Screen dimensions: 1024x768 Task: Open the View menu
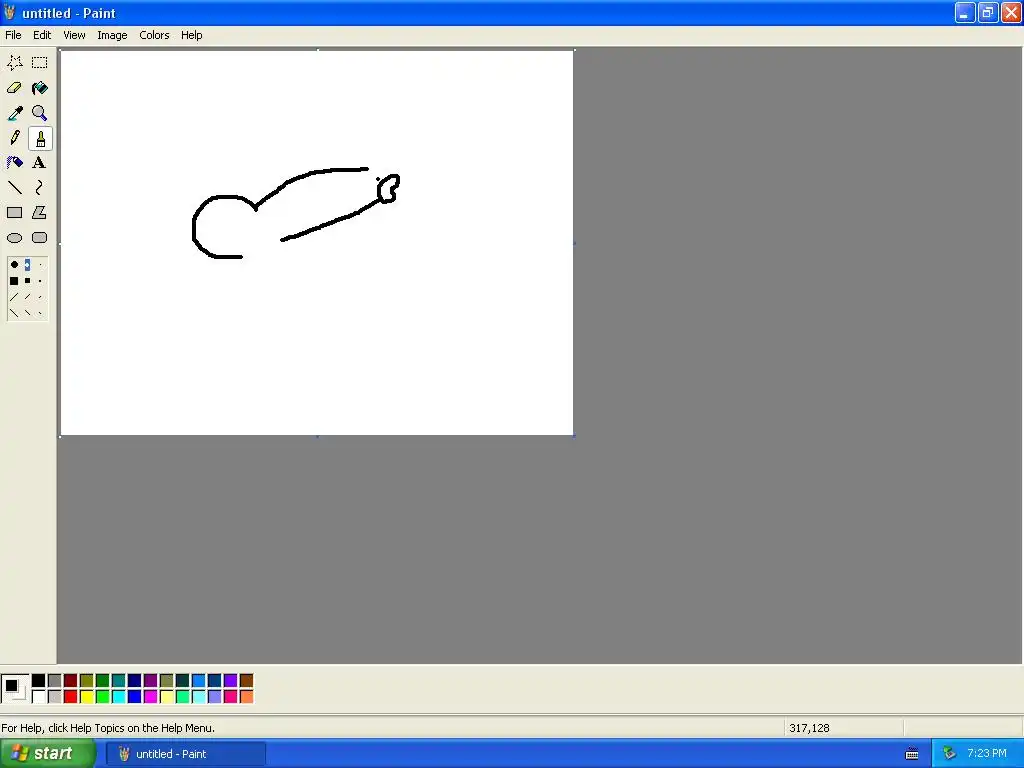74,35
